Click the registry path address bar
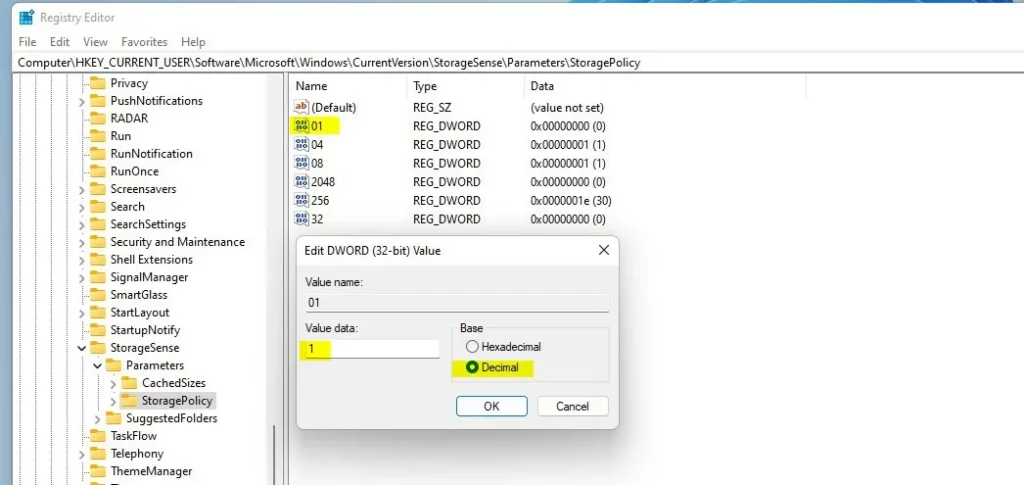The width and height of the screenshot is (1024, 485). pyautogui.click(x=517, y=63)
